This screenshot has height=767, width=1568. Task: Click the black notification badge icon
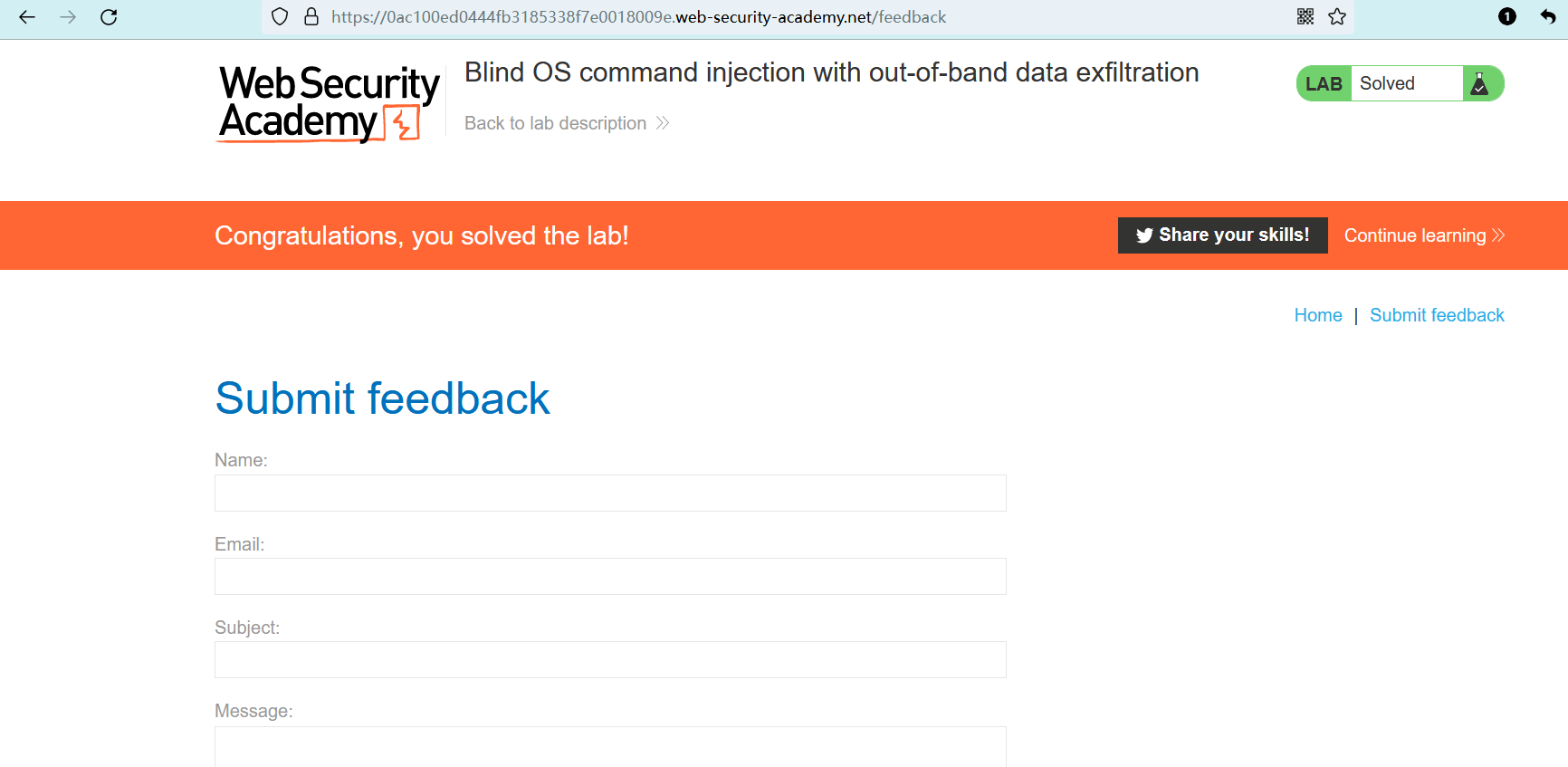coord(1507,17)
